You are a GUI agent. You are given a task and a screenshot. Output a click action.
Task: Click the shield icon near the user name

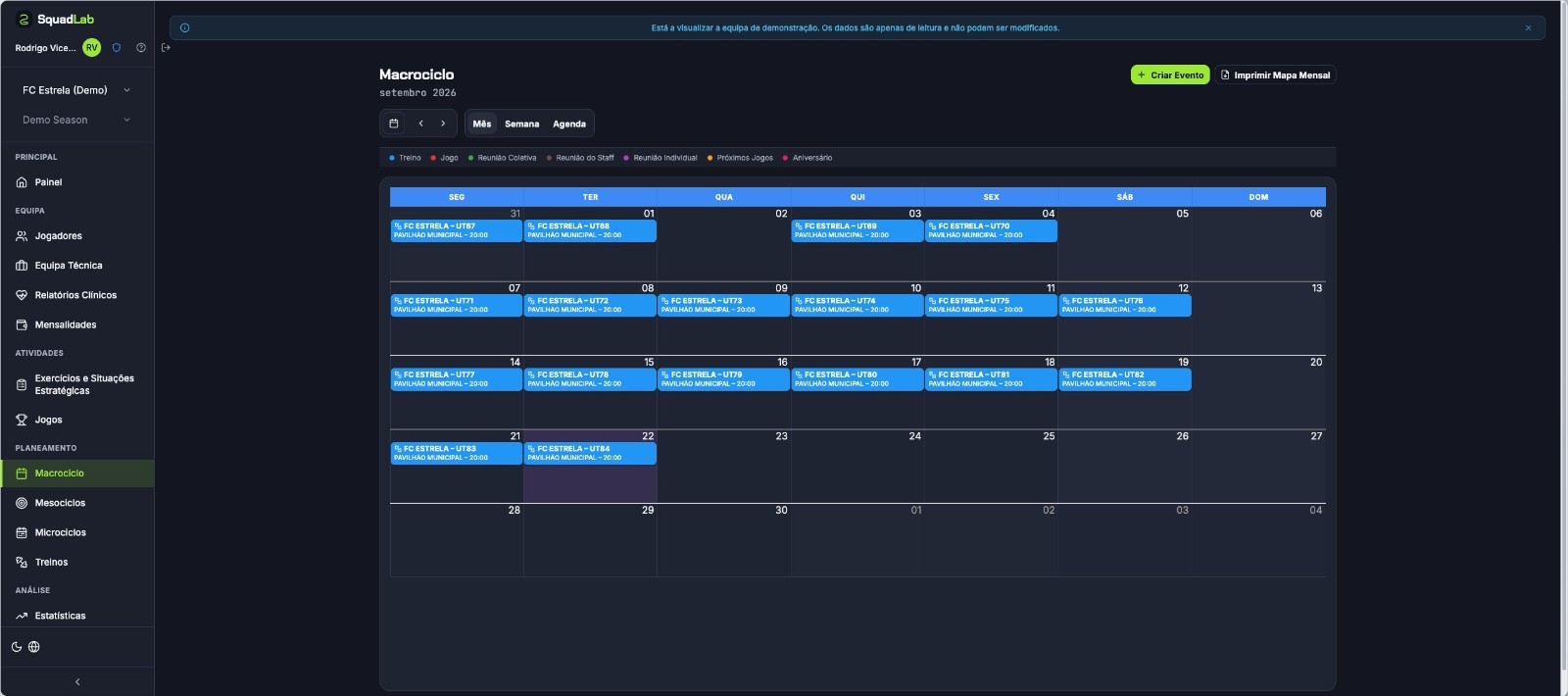coord(117,47)
